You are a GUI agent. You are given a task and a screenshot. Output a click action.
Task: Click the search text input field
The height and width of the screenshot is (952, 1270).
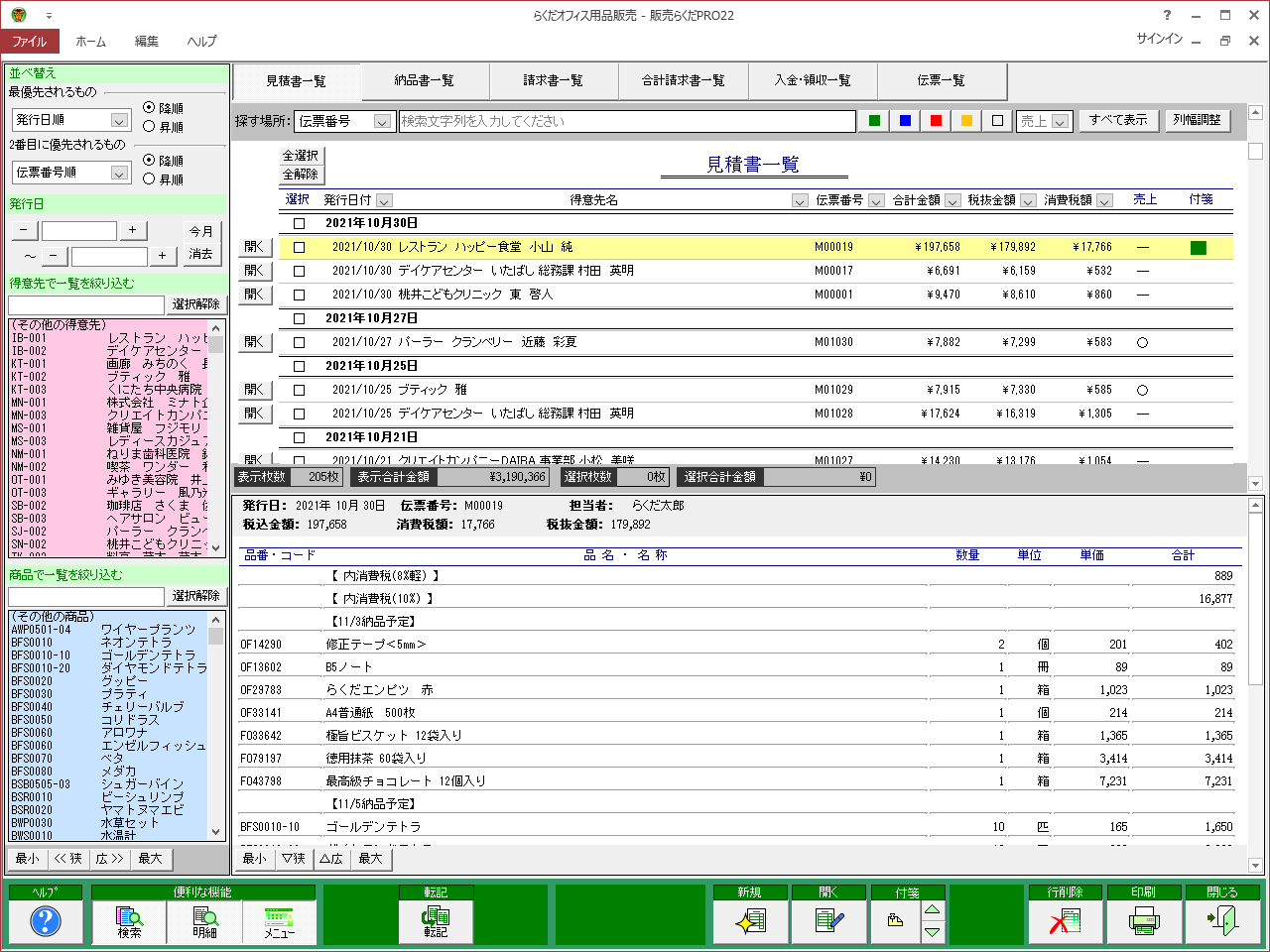(x=627, y=121)
